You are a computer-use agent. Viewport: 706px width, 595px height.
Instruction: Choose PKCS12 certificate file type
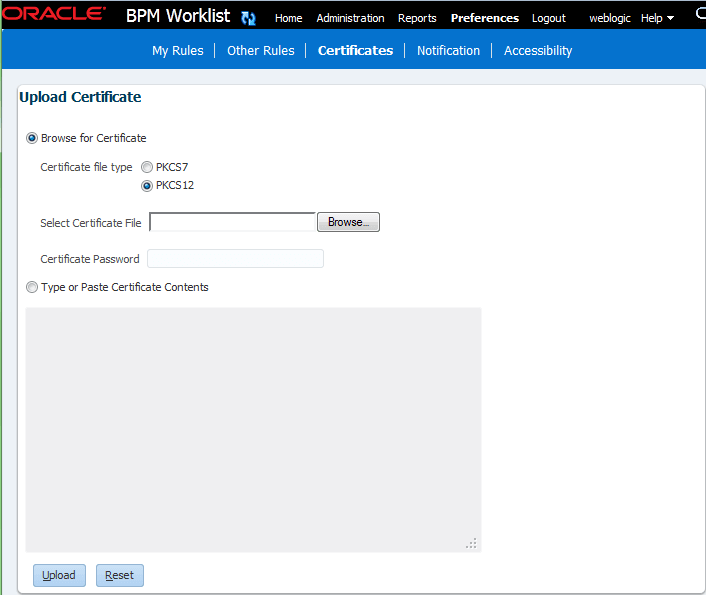click(x=147, y=186)
